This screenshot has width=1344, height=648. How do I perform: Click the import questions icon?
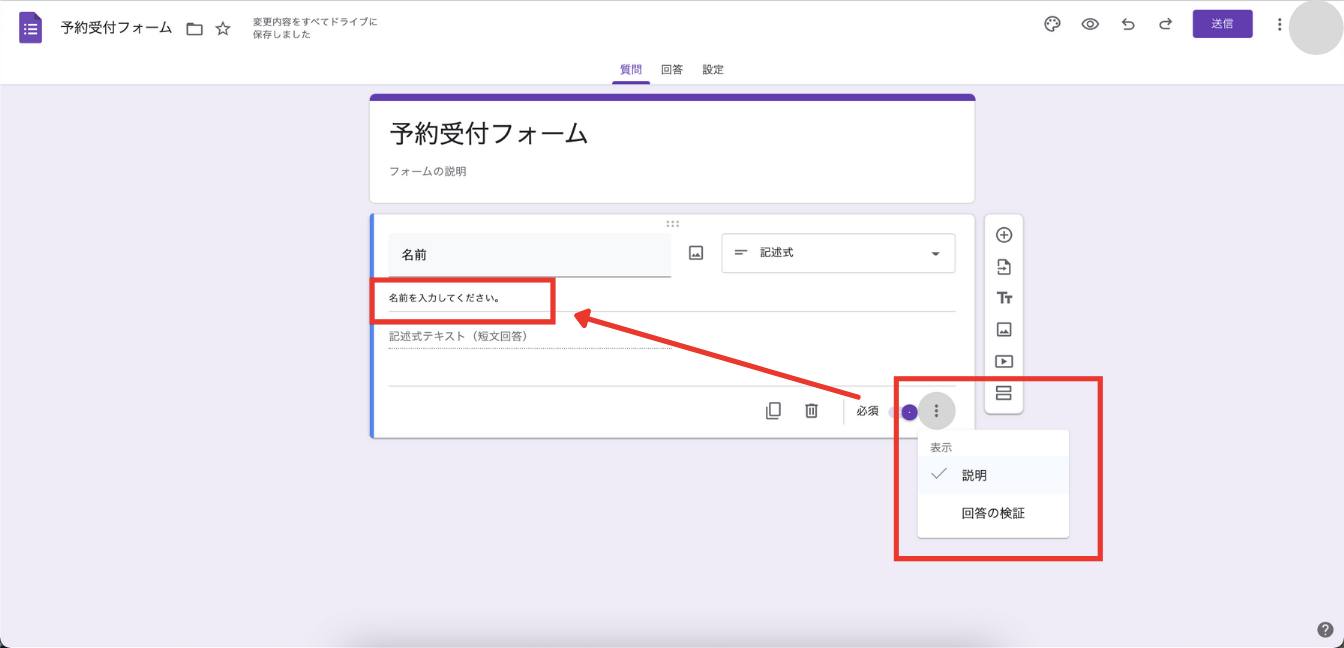tap(1003, 266)
